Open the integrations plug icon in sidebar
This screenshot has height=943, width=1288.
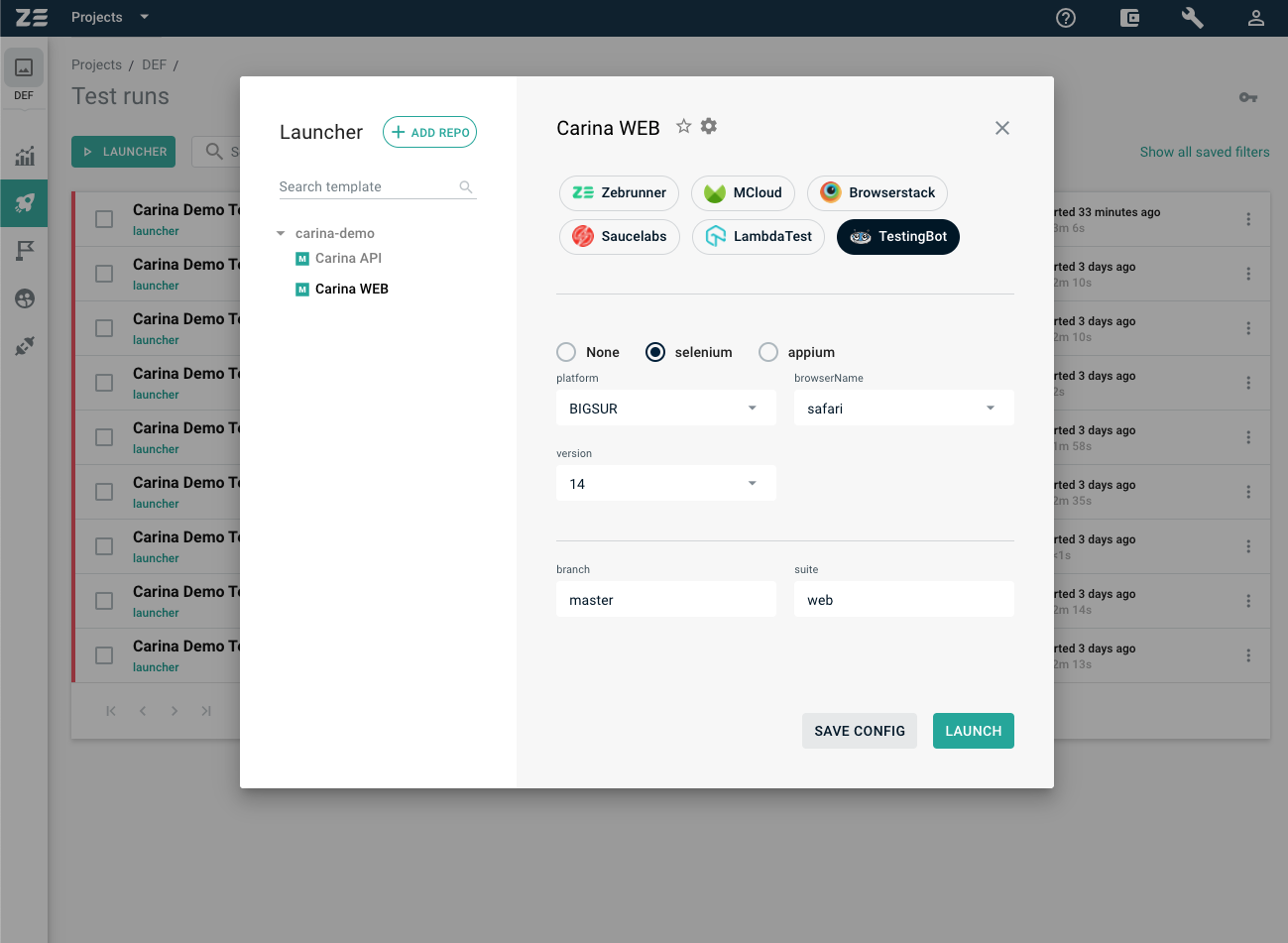pos(25,346)
